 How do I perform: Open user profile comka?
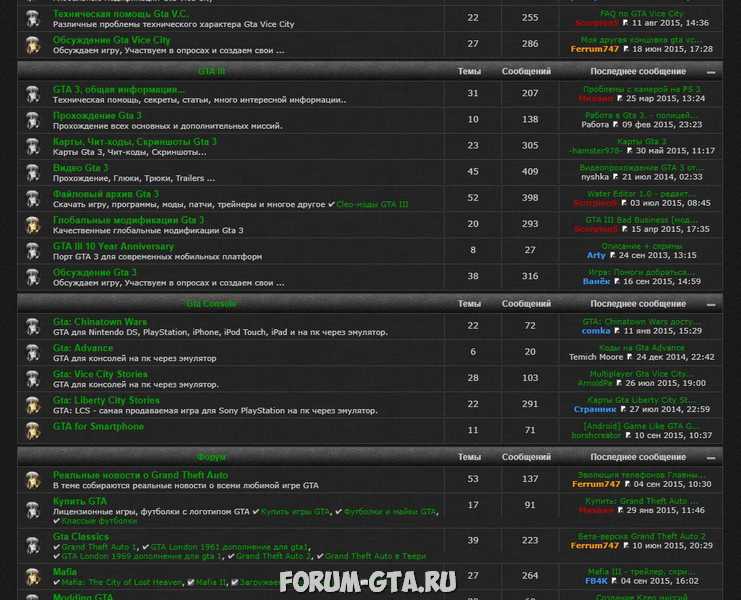596,331
